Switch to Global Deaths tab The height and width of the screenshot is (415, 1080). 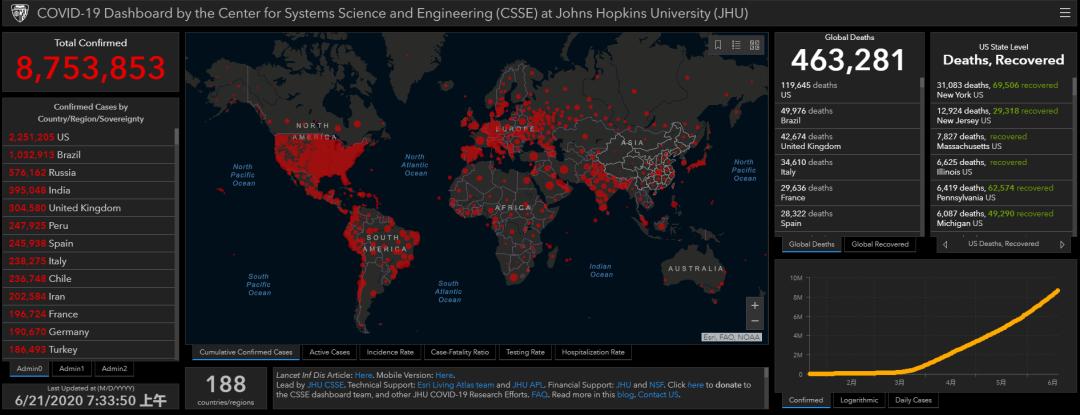811,244
